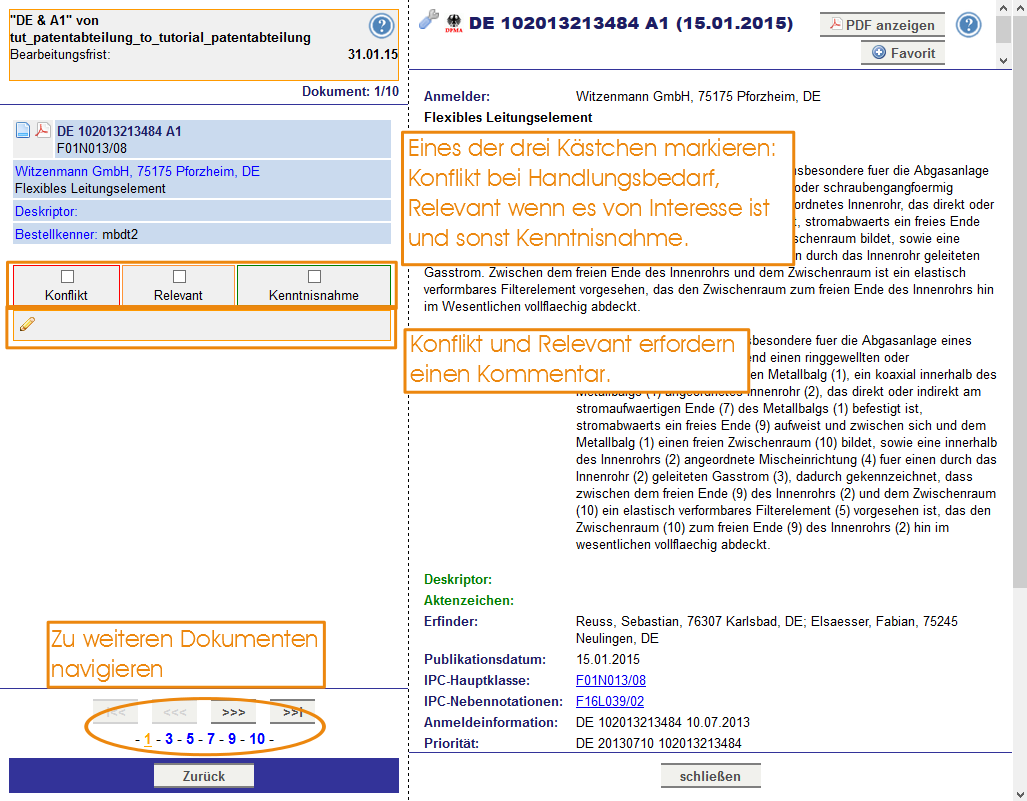This screenshot has width=1027, height=801.
Task: Click the Bestellkenner value mbdt2
Action: (x=120, y=234)
